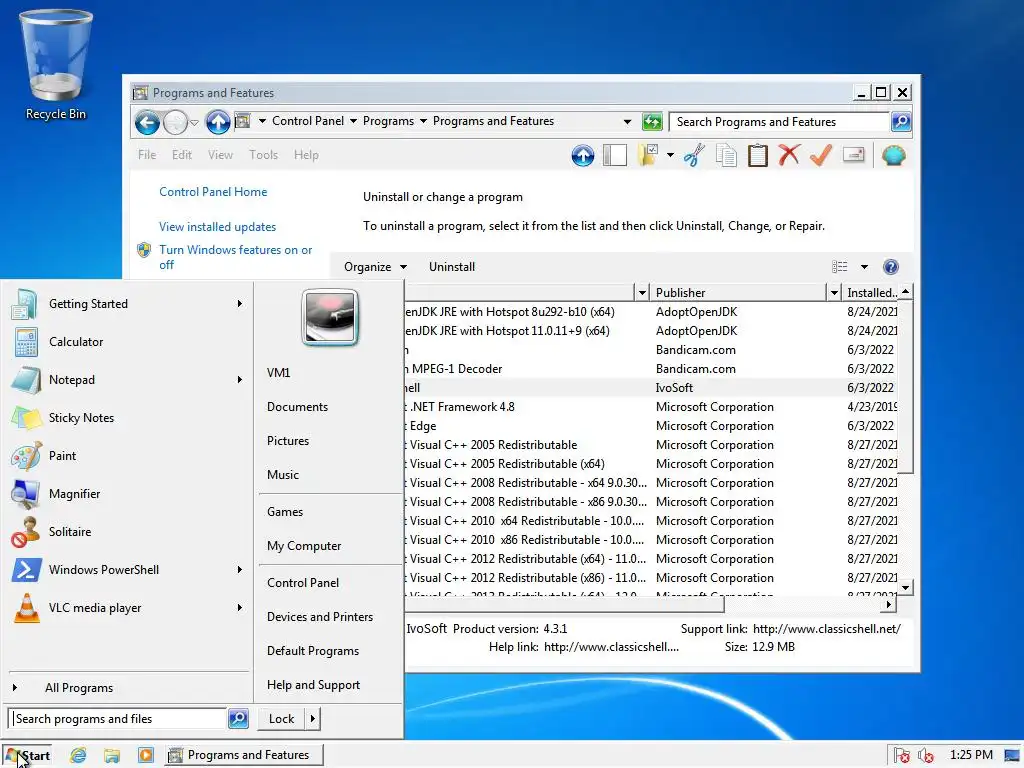Image resolution: width=1024 pixels, height=768 pixels.
Task: Expand the Notepad jump list arrow
Action: point(240,379)
